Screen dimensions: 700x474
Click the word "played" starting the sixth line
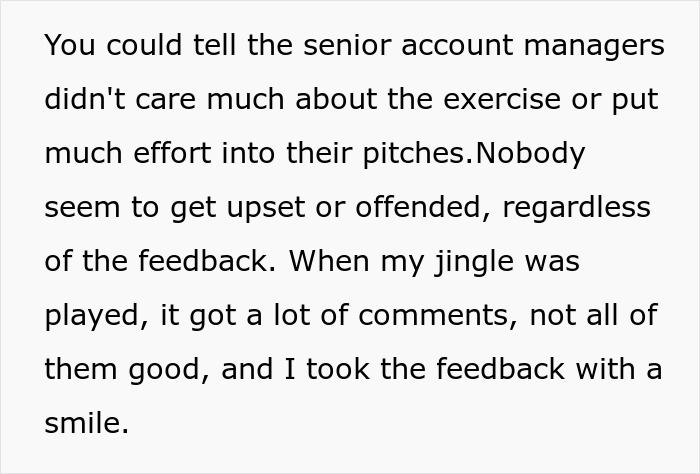pos(87,316)
